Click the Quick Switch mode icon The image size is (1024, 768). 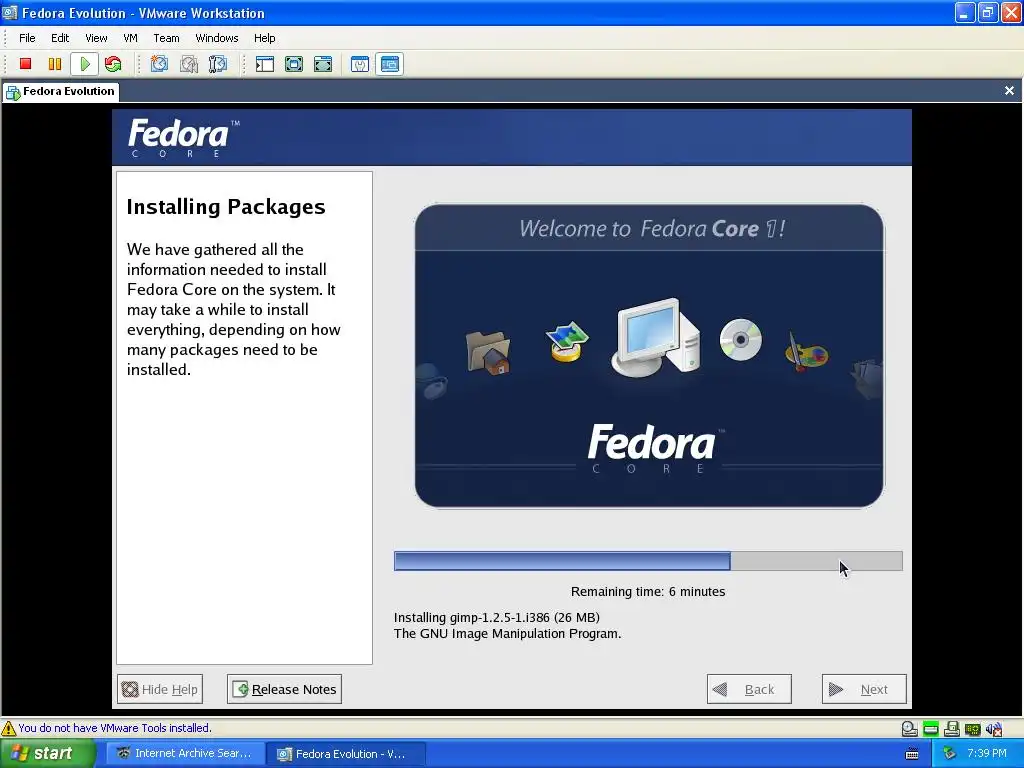pyautogui.click(x=294, y=64)
